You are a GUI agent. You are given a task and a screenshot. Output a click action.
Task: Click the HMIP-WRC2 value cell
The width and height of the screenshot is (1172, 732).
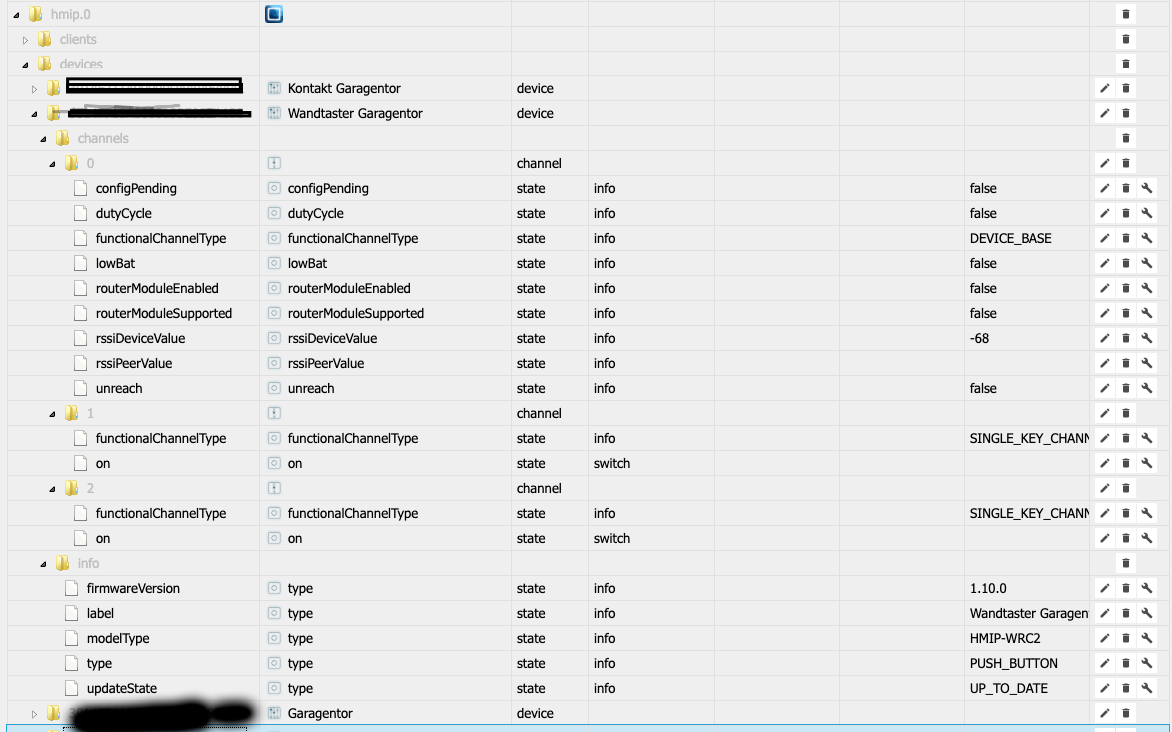[1005, 639]
